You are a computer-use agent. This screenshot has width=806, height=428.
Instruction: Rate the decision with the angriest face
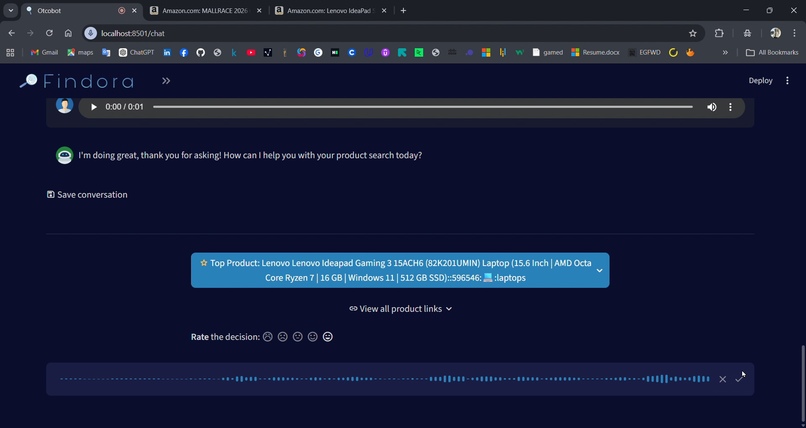267,337
